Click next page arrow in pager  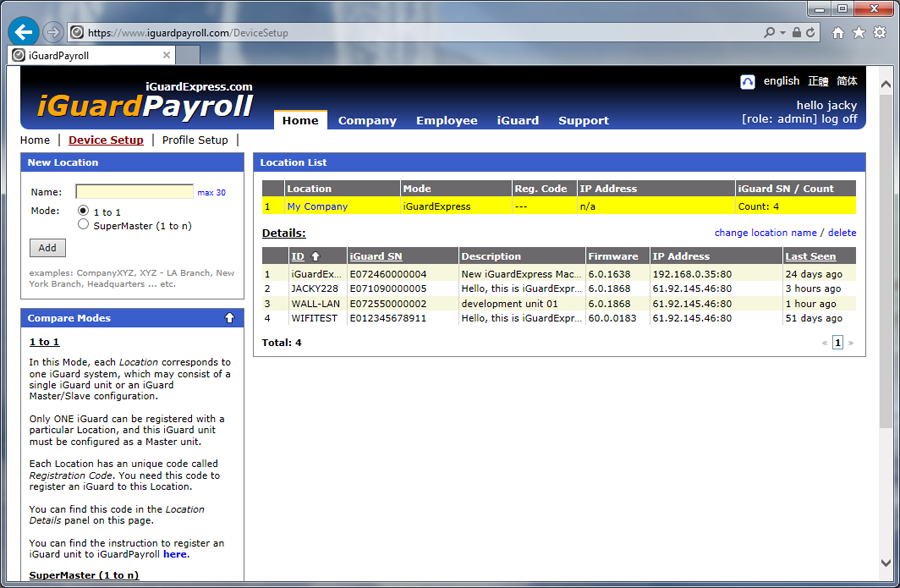851,343
